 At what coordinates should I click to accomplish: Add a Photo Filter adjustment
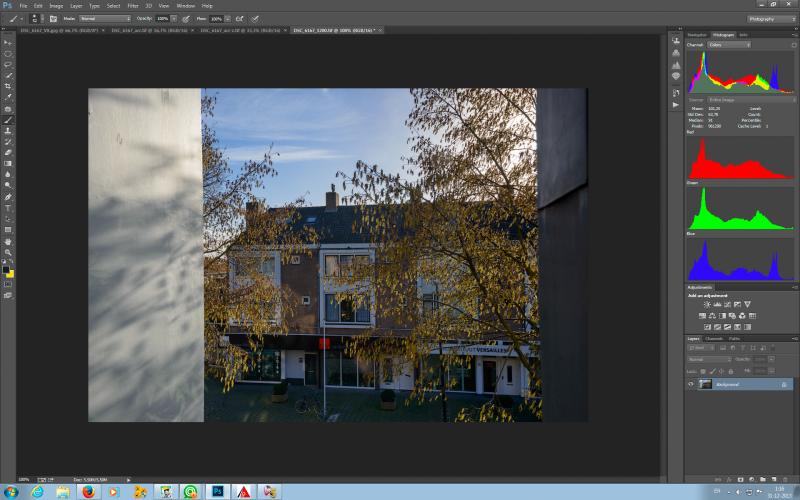point(732,316)
